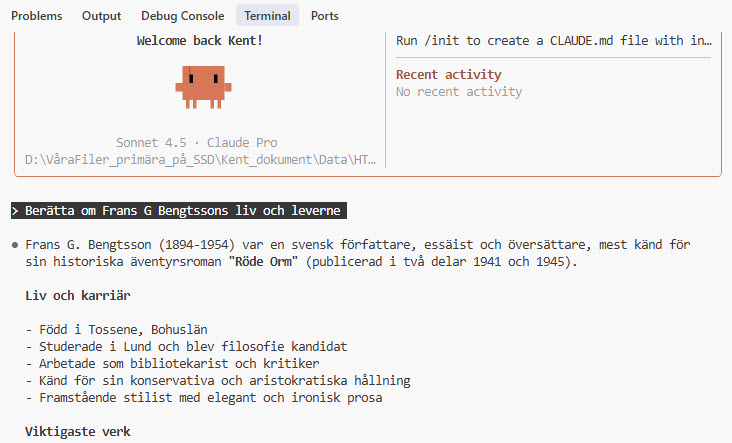Click the Claude mascot pixel icon
The height and width of the screenshot is (443, 732).
pos(201,86)
